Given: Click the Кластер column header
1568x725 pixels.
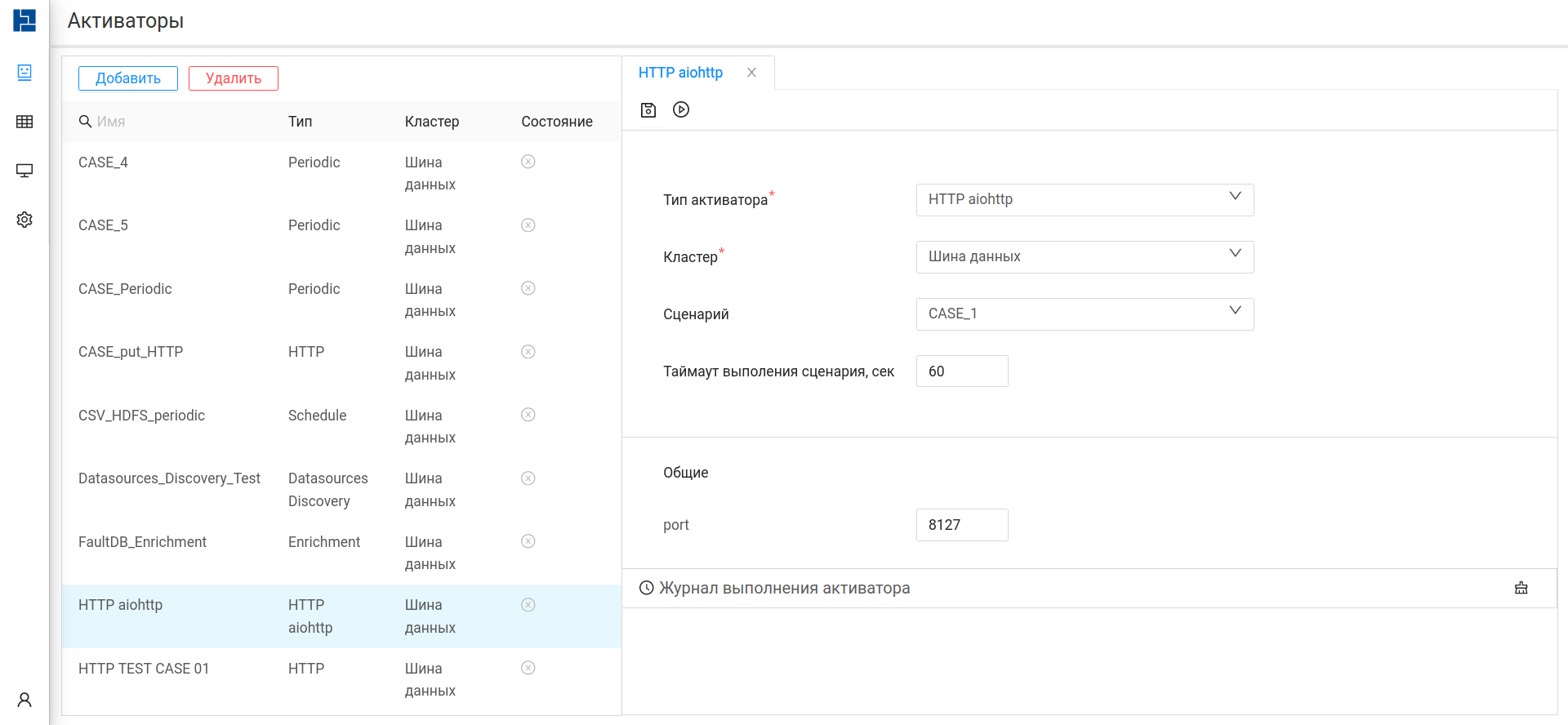Looking at the screenshot, I should (x=432, y=122).
